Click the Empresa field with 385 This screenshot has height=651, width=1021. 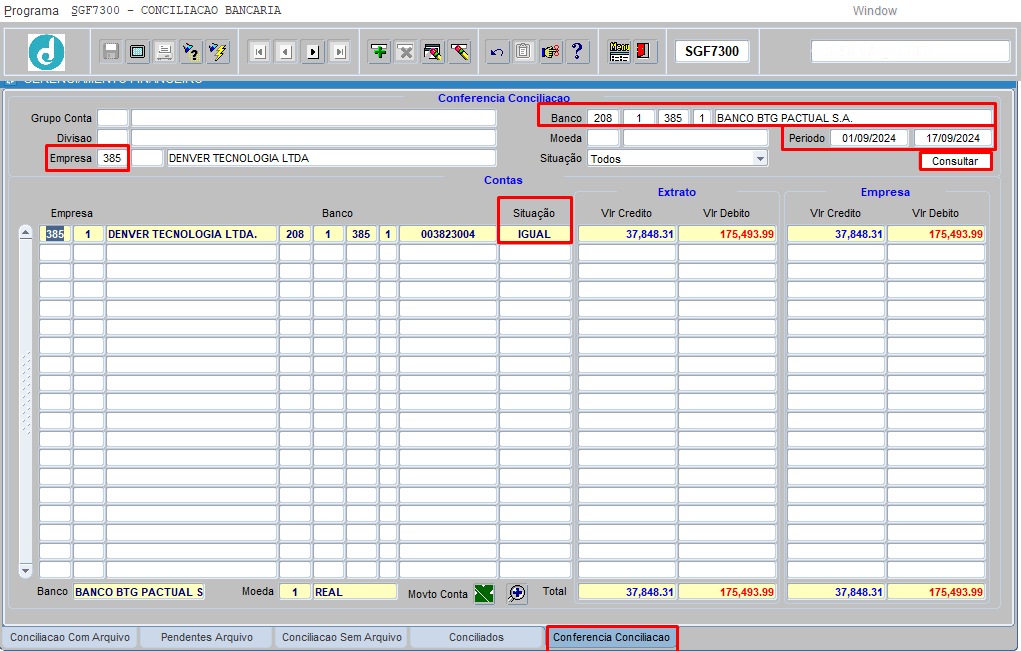113,158
